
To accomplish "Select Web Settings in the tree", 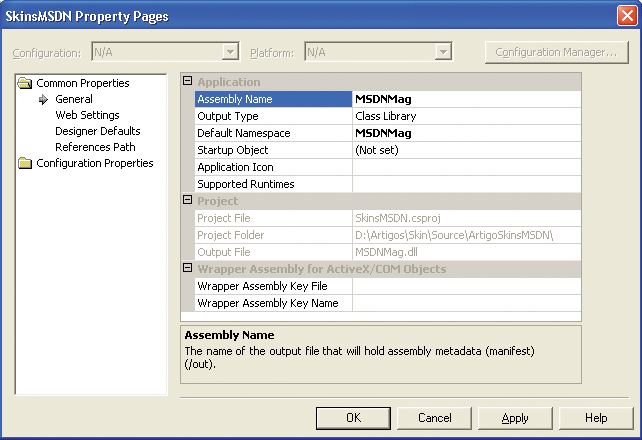I will [x=87, y=116].
